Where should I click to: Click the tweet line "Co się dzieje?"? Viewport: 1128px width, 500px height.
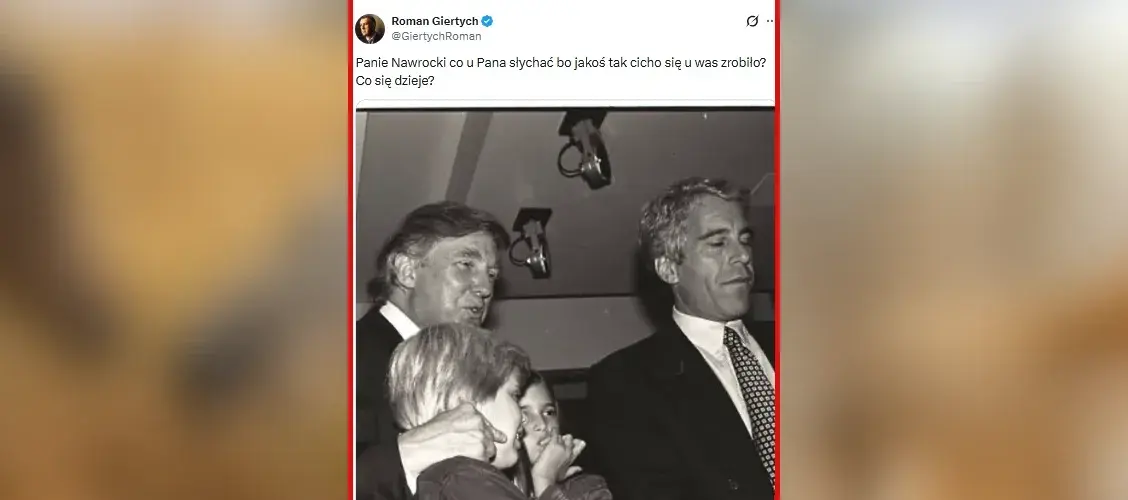(395, 81)
